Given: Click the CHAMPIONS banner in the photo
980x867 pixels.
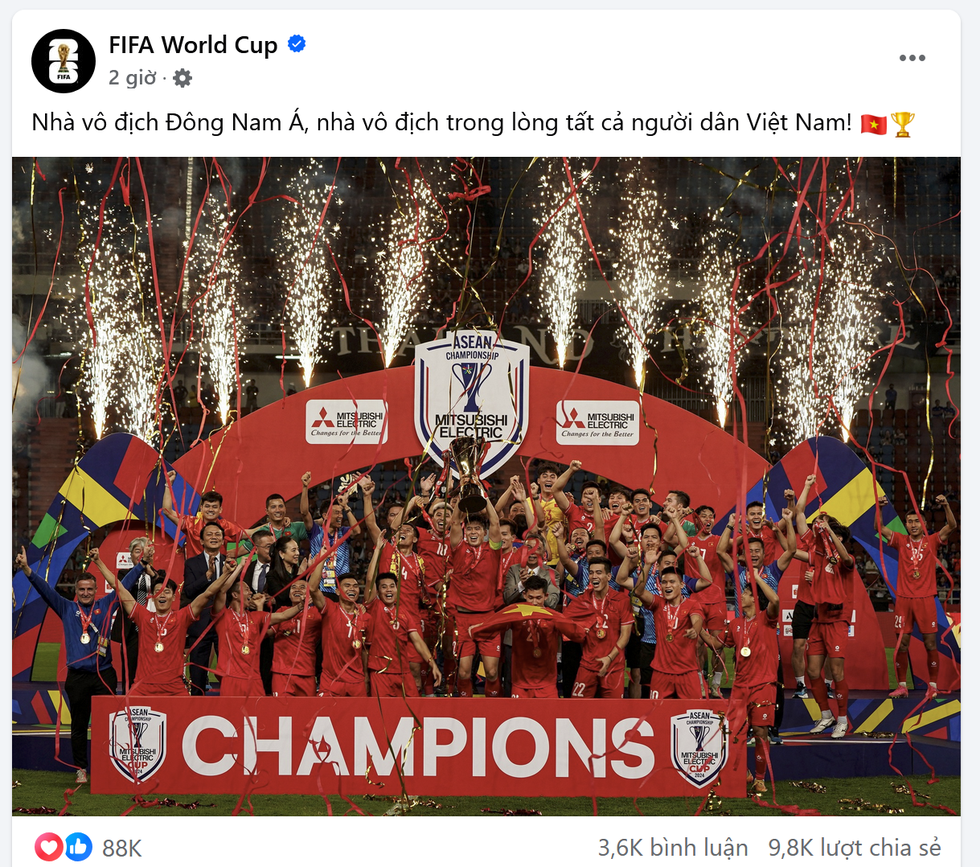Looking at the screenshot, I should point(419,746).
